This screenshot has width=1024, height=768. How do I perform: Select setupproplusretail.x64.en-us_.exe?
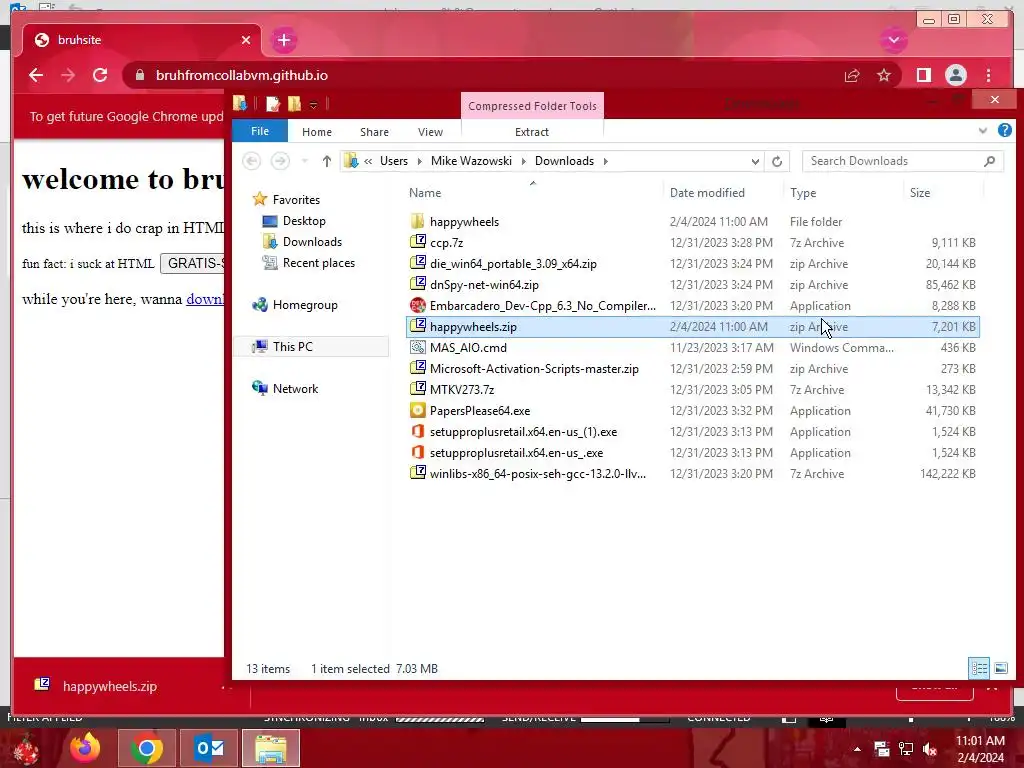coord(692,453)
